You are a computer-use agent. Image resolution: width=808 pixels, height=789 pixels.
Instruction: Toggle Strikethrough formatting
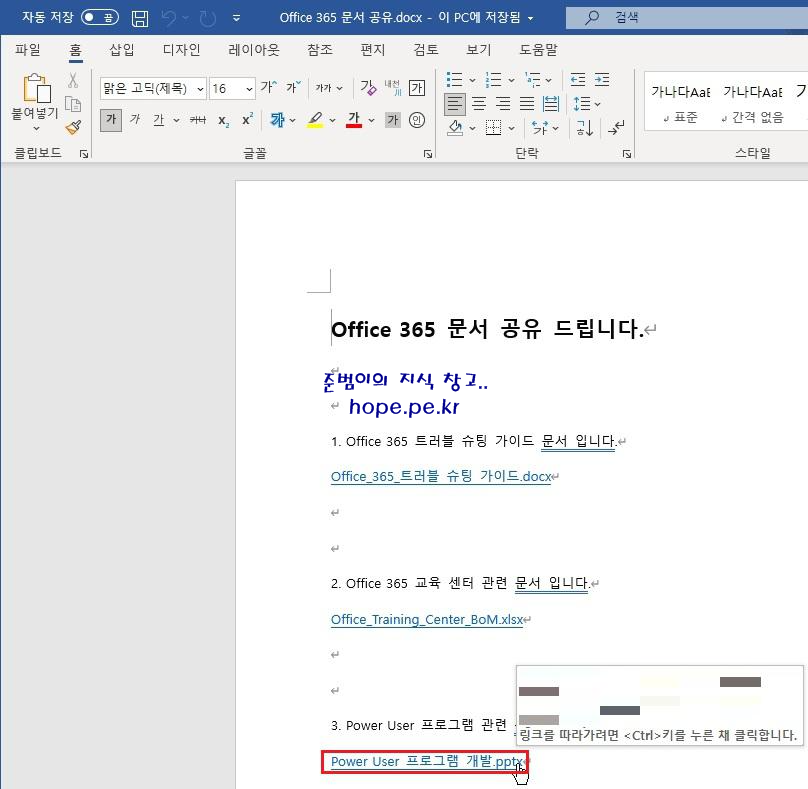(x=198, y=120)
